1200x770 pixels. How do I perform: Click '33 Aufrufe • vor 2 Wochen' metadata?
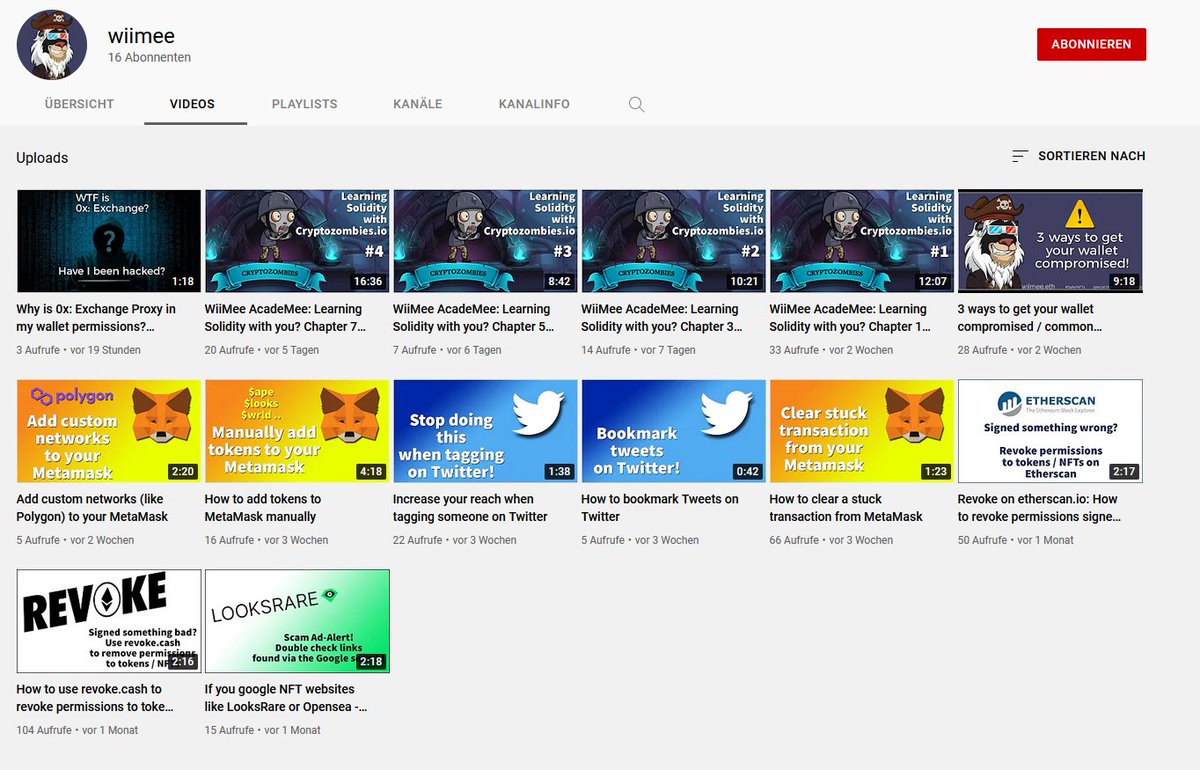pyautogui.click(x=831, y=350)
